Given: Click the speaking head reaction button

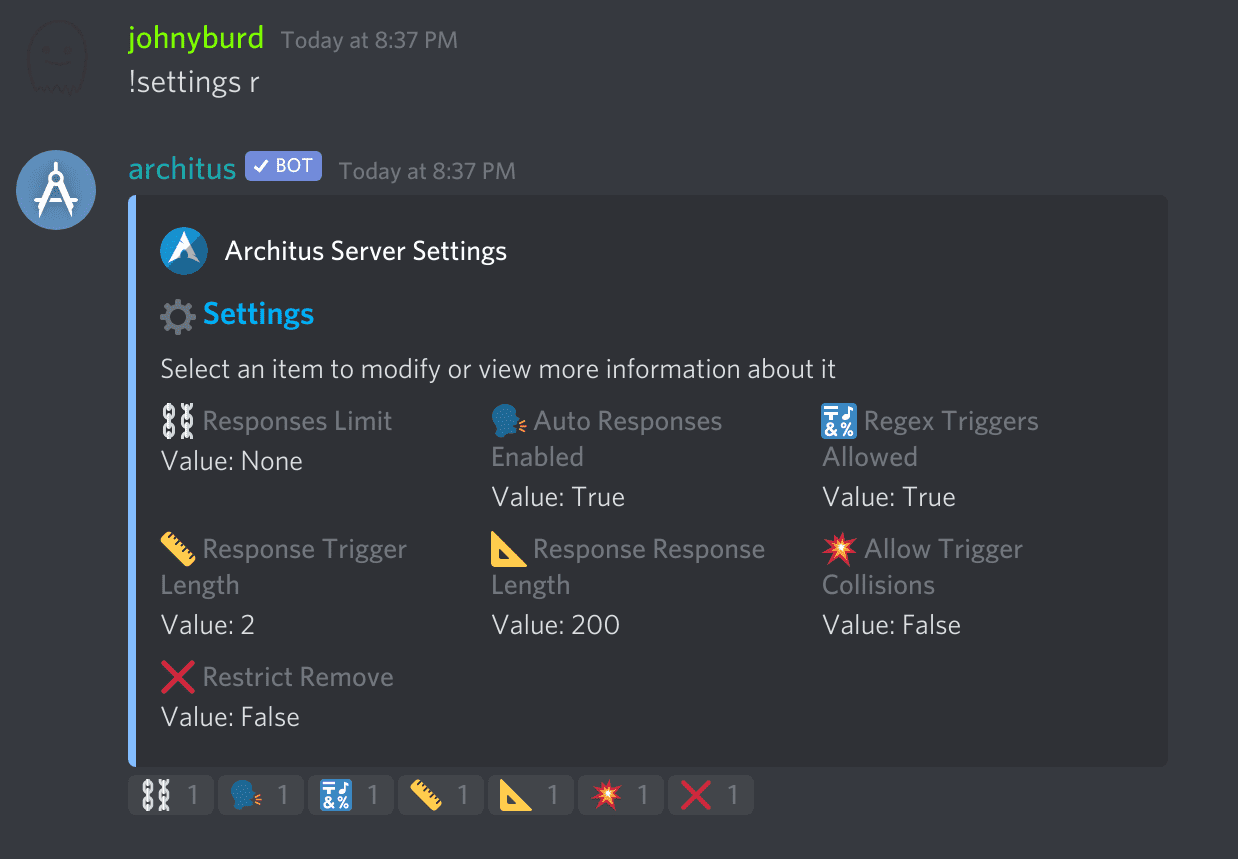Looking at the screenshot, I should (x=260, y=795).
